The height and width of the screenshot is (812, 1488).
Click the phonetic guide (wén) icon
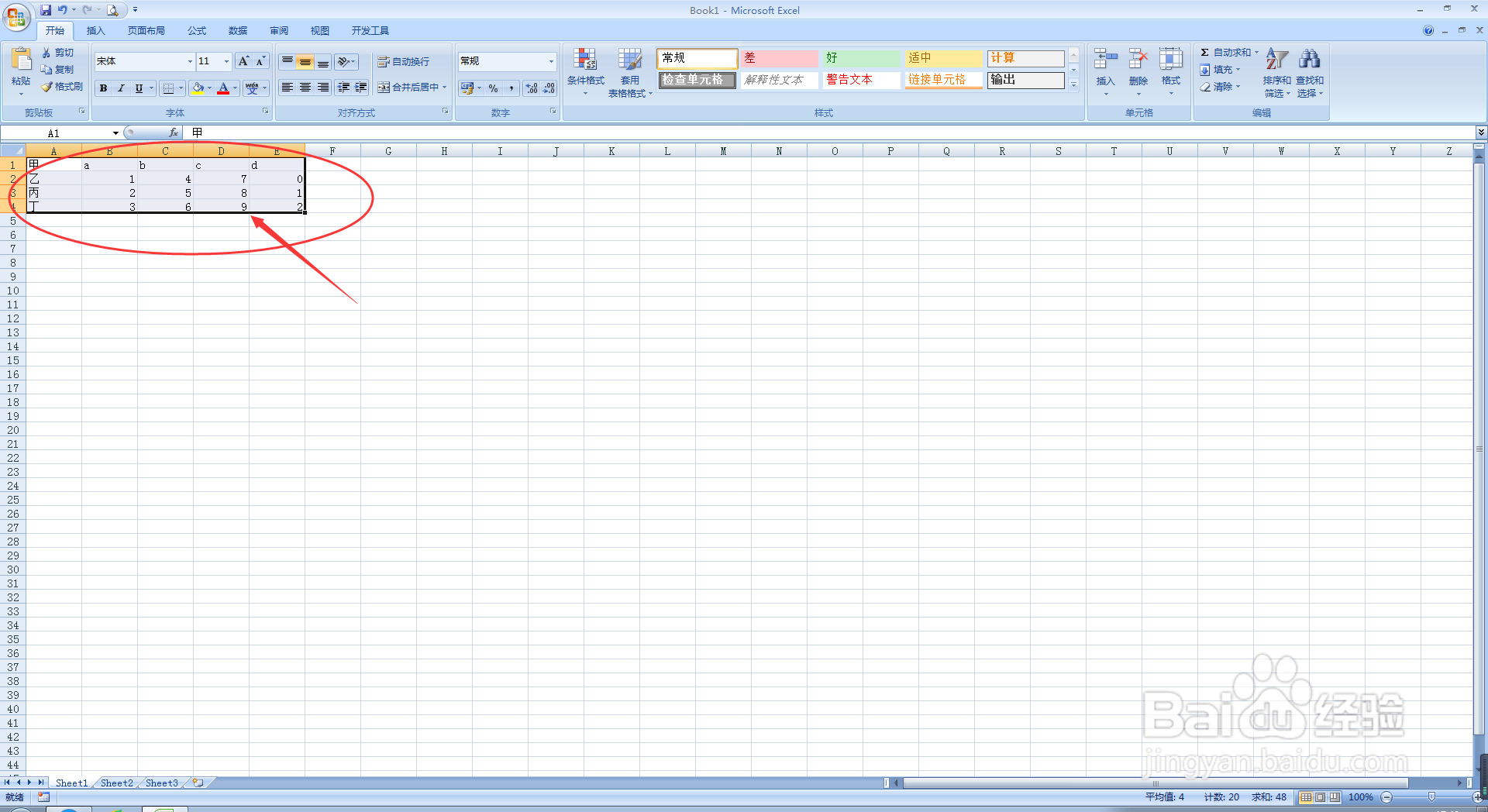[252, 88]
